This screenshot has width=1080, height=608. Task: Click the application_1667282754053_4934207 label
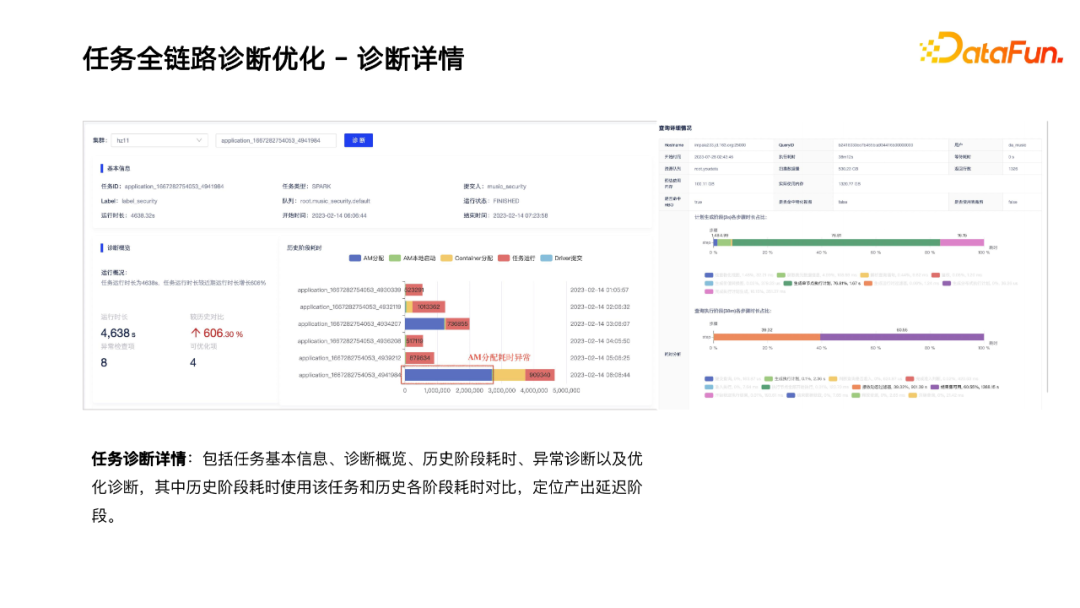pos(348,322)
